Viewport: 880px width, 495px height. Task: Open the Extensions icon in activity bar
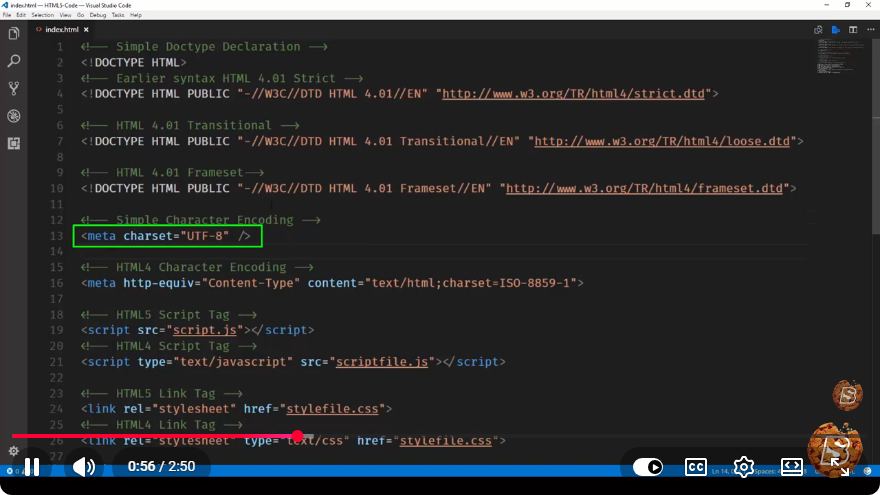coord(13,143)
